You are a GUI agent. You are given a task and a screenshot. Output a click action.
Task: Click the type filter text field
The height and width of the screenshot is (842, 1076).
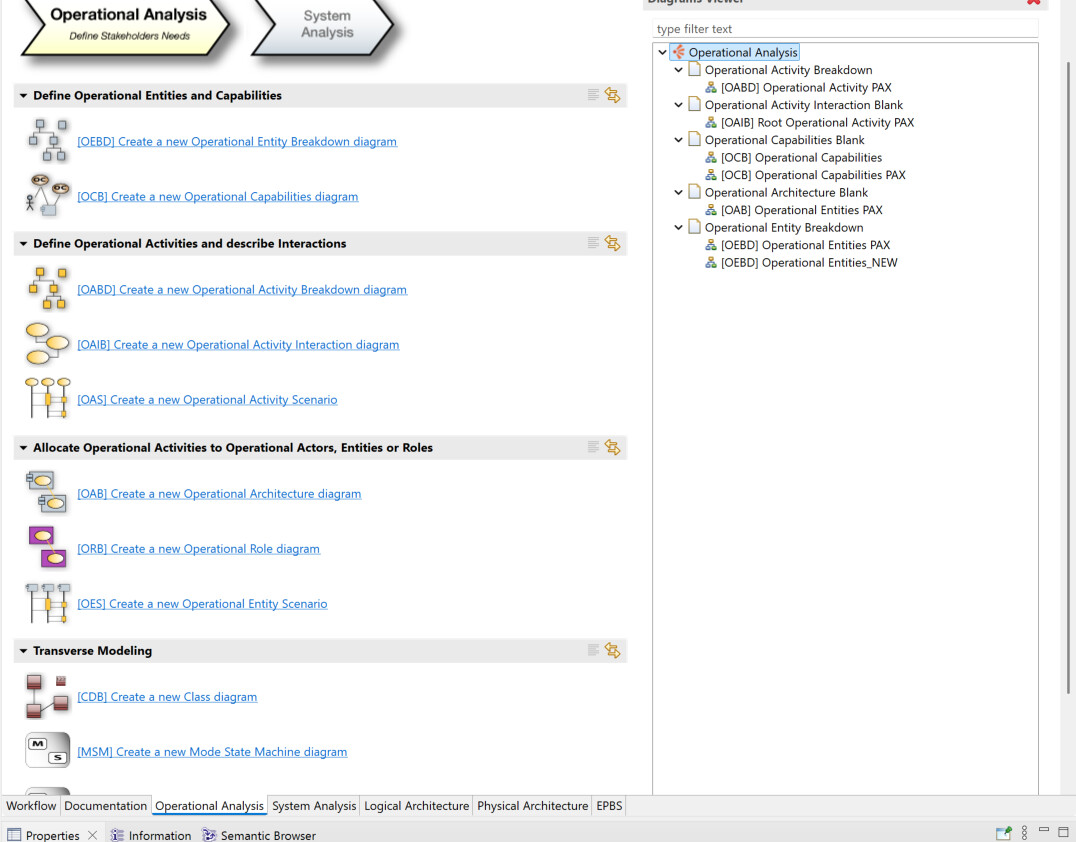[x=844, y=29]
